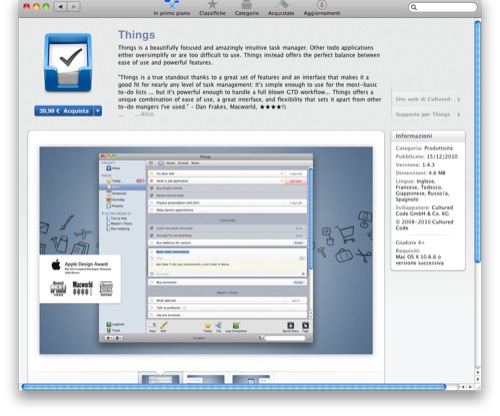This screenshot has height=416, width=500.
Task: Click the App Store search field
Action: tap(443, 7)
